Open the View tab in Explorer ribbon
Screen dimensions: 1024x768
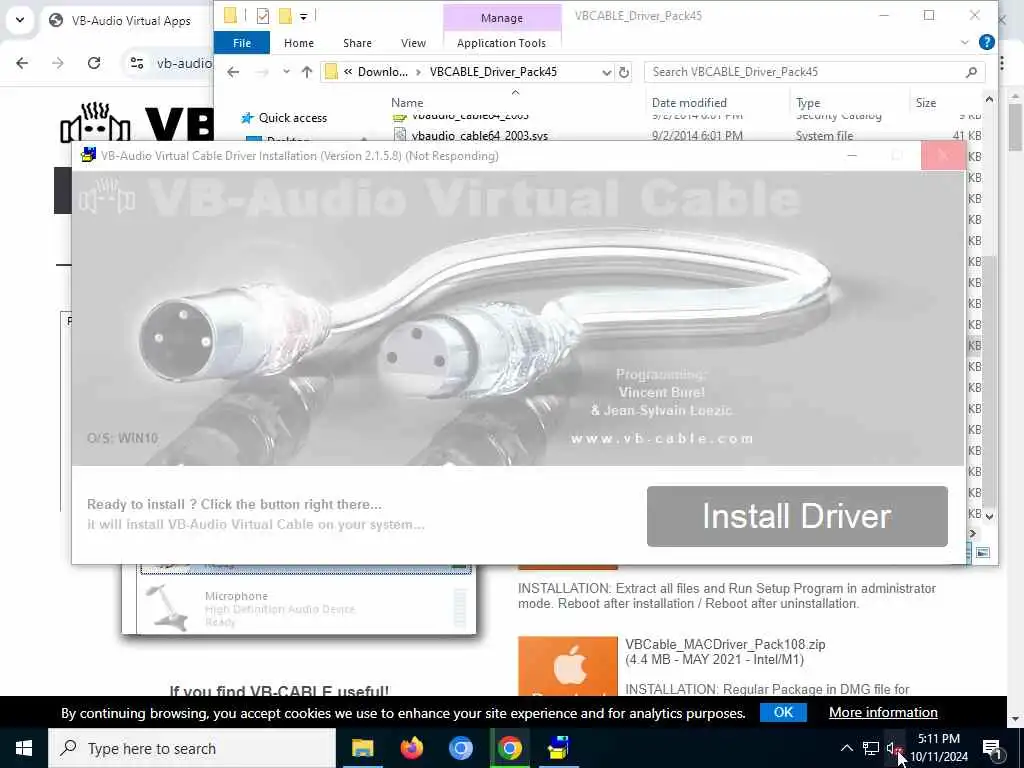pyautogui.click(x=413, y=43)
